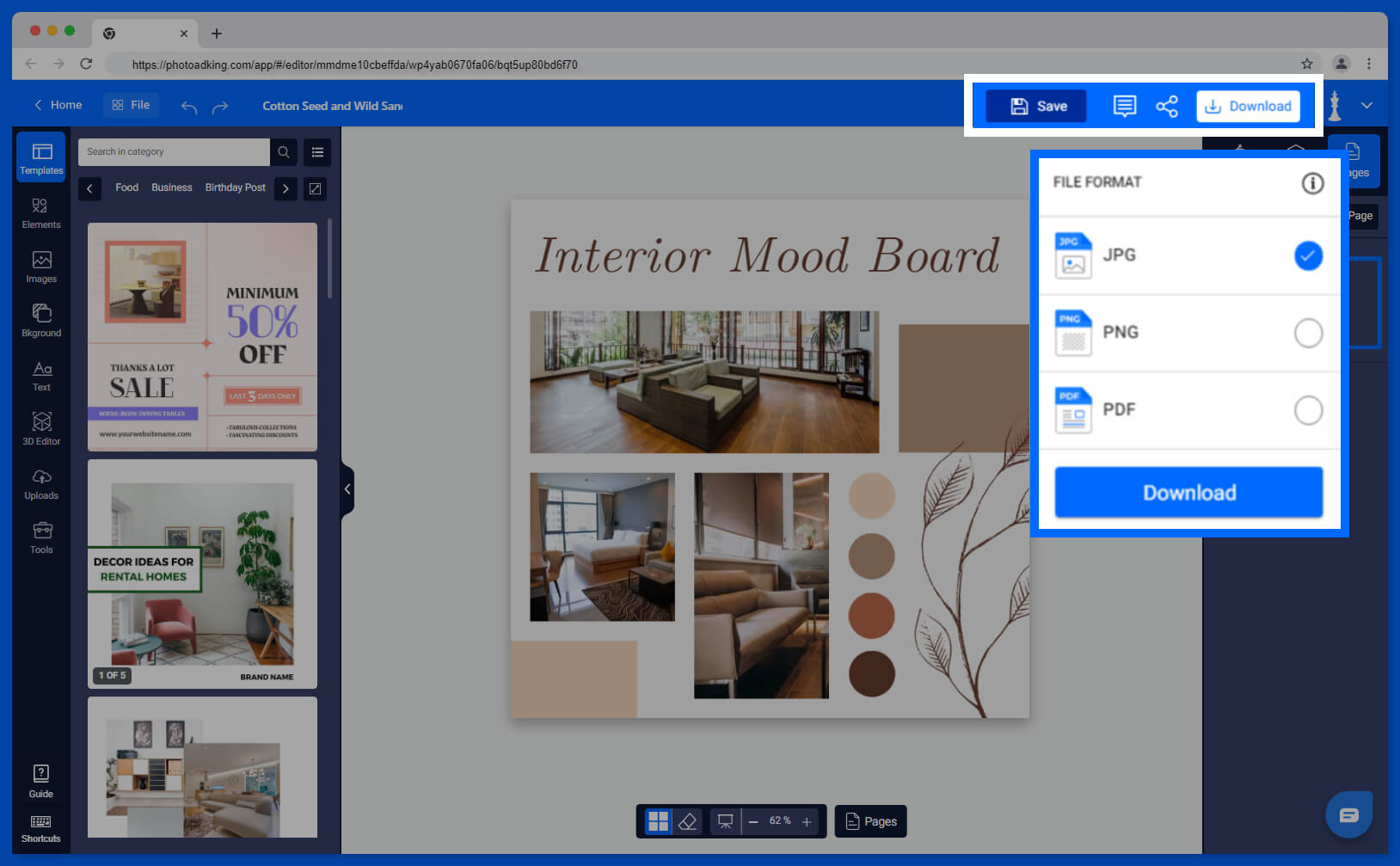Switch to the Birthday Post category
The width and height of the screenshot is (1400, 866).
(235, 187)
